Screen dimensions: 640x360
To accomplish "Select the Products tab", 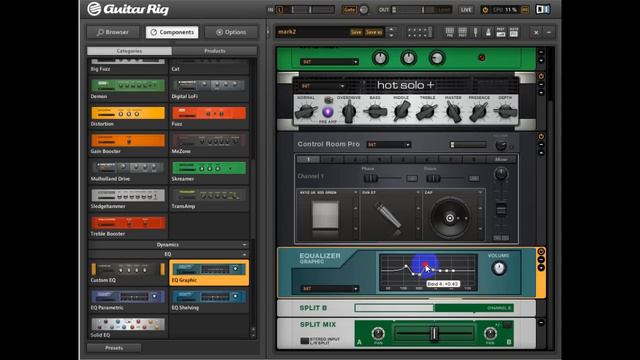I will coord(215,51).
